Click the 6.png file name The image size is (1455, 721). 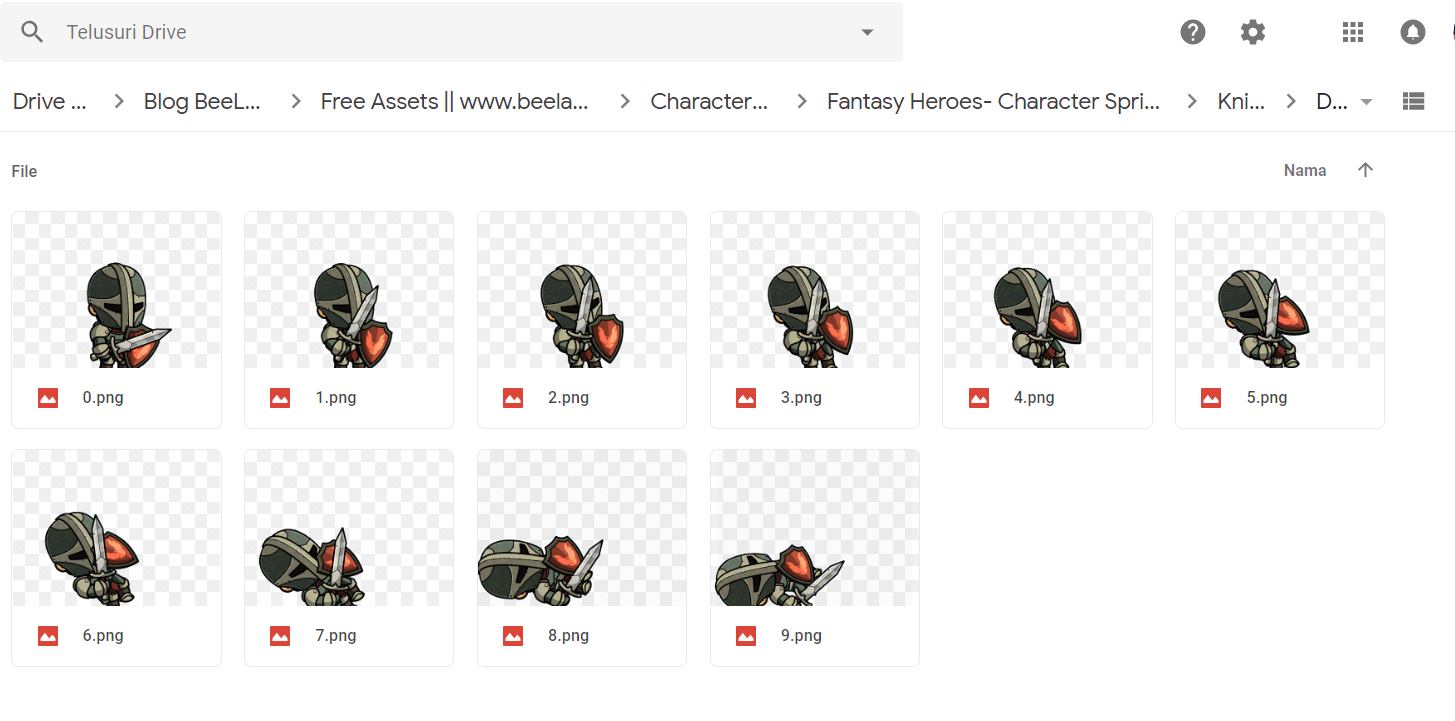click(x=103, y=636)
